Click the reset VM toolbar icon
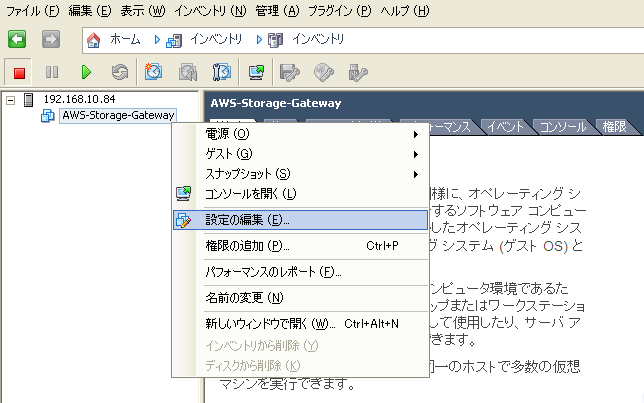Screen dimensions: 644x403 120,73
